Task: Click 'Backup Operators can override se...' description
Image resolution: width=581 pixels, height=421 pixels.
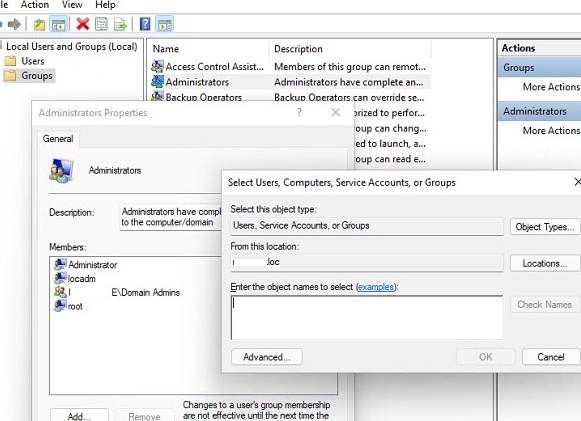Action: click(x=349, y=97)
